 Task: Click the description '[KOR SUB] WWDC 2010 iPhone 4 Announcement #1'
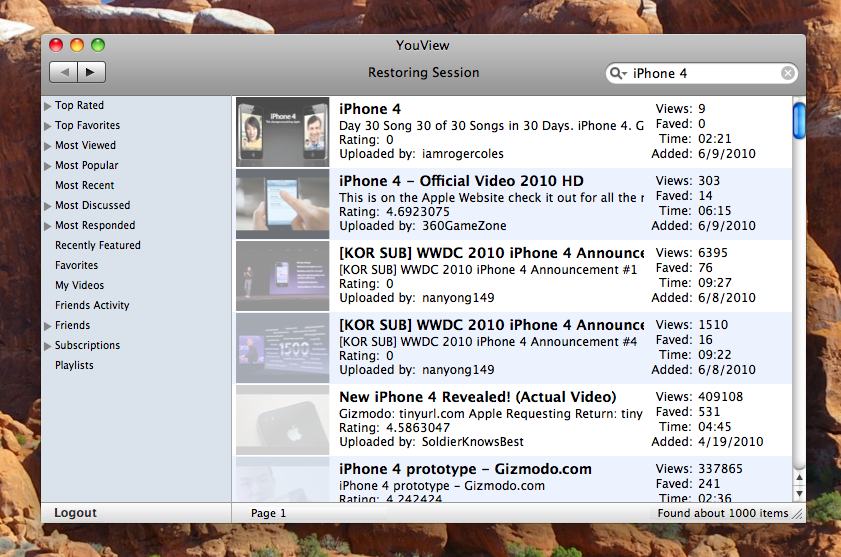pos(488,269)
